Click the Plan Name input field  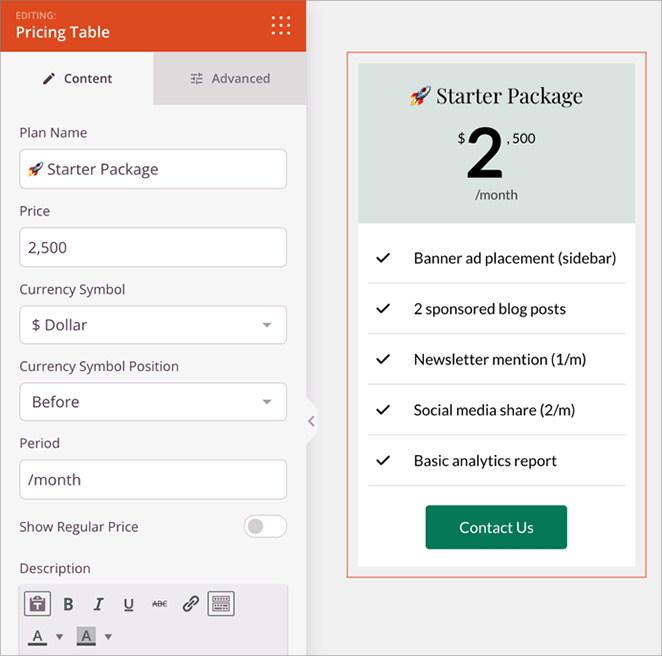click(153, 169)
